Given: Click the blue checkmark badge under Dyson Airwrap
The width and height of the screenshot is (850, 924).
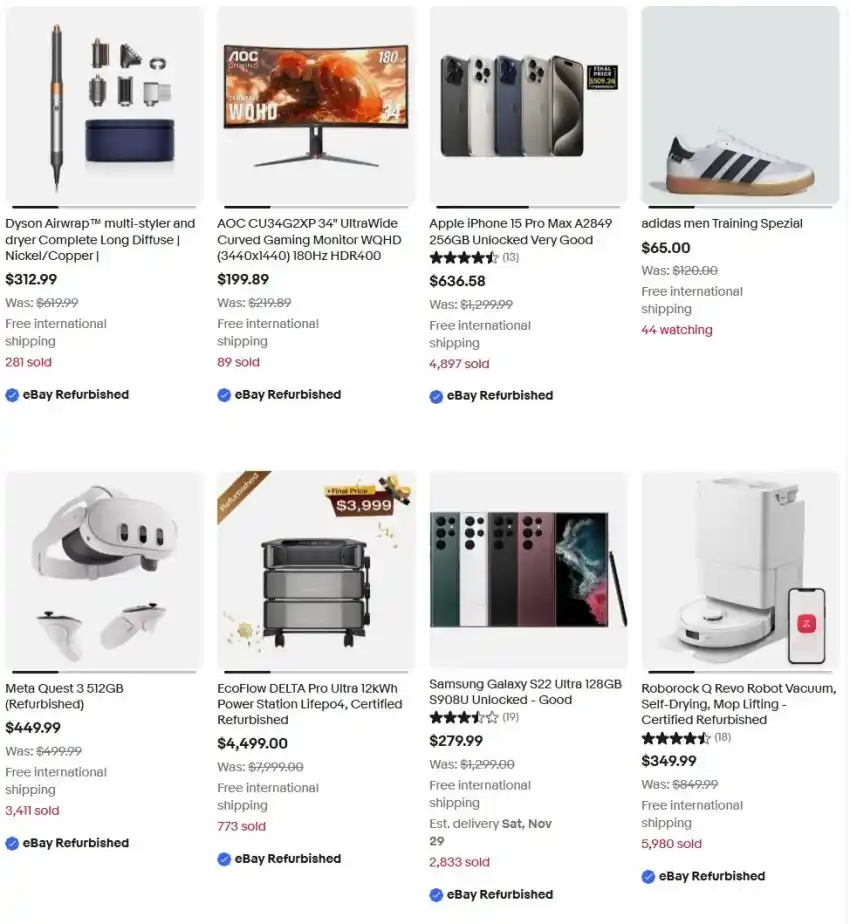Looking at the screenshot, I should pyautogui.click(x=12, y=394).
